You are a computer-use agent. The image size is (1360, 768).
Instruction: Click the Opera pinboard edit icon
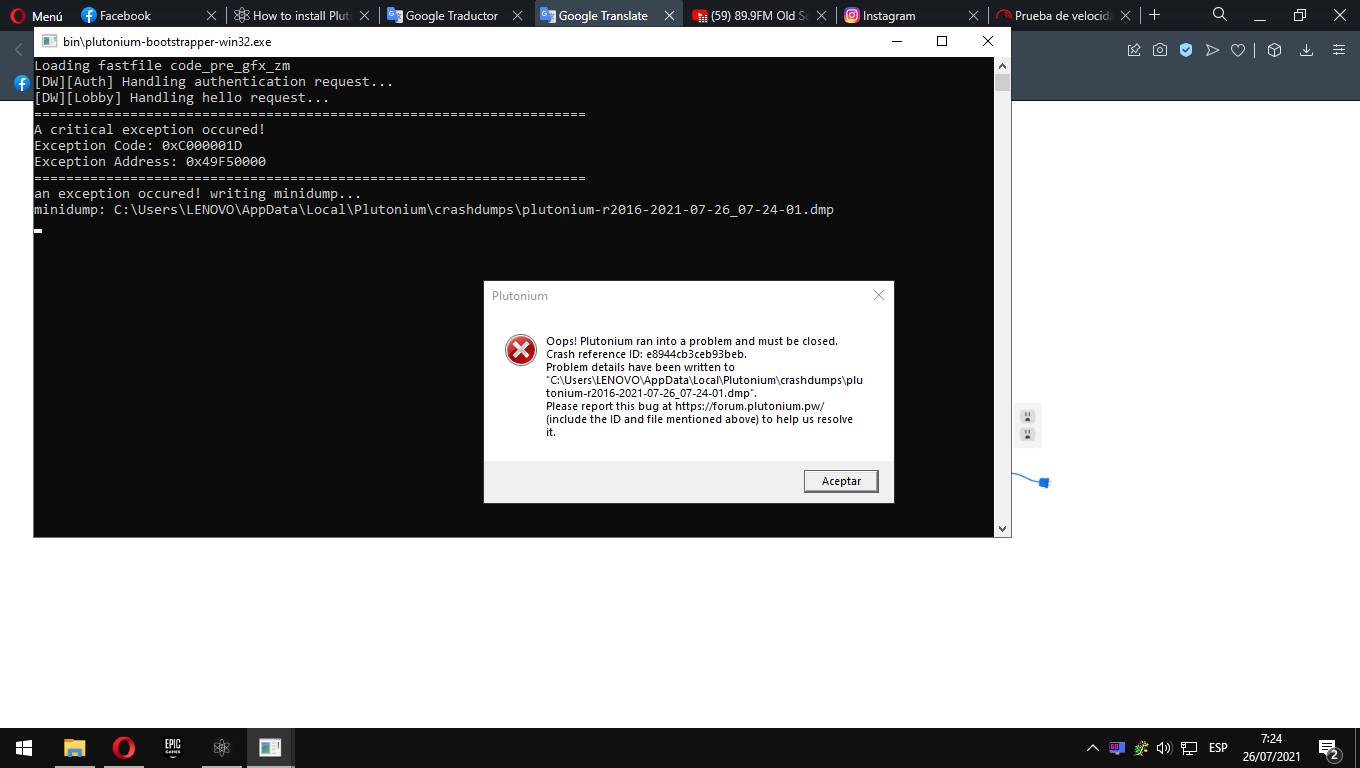click(x=1134, y=50)
